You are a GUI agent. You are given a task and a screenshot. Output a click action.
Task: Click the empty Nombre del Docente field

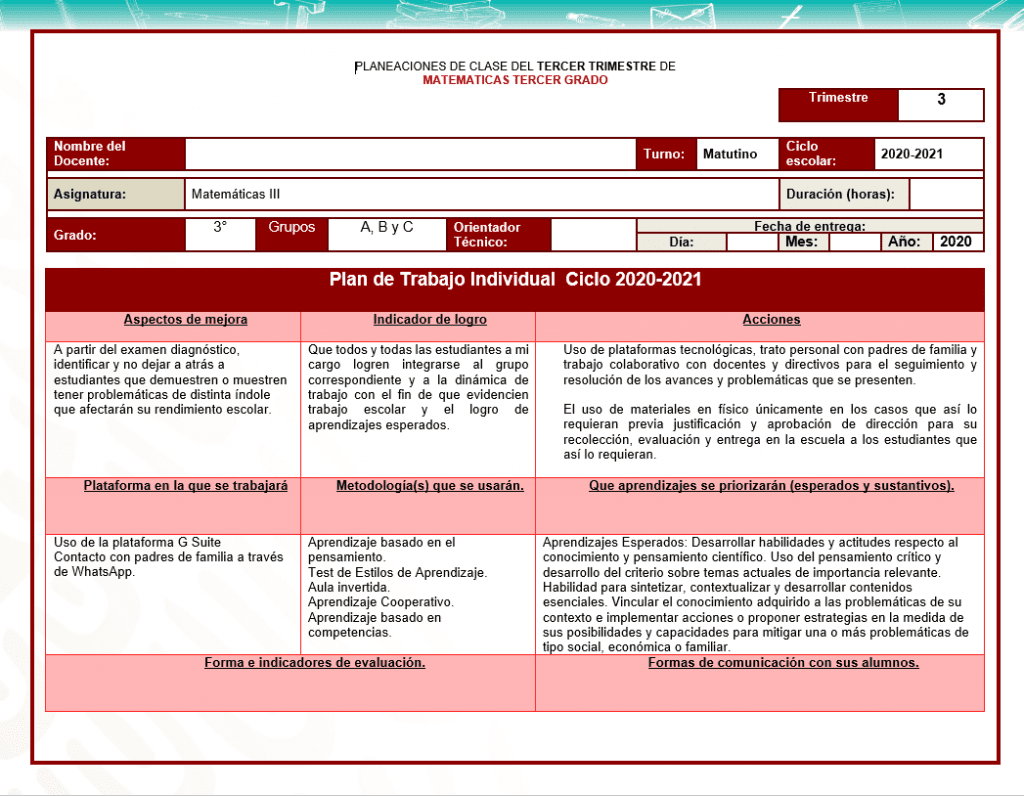410,154
